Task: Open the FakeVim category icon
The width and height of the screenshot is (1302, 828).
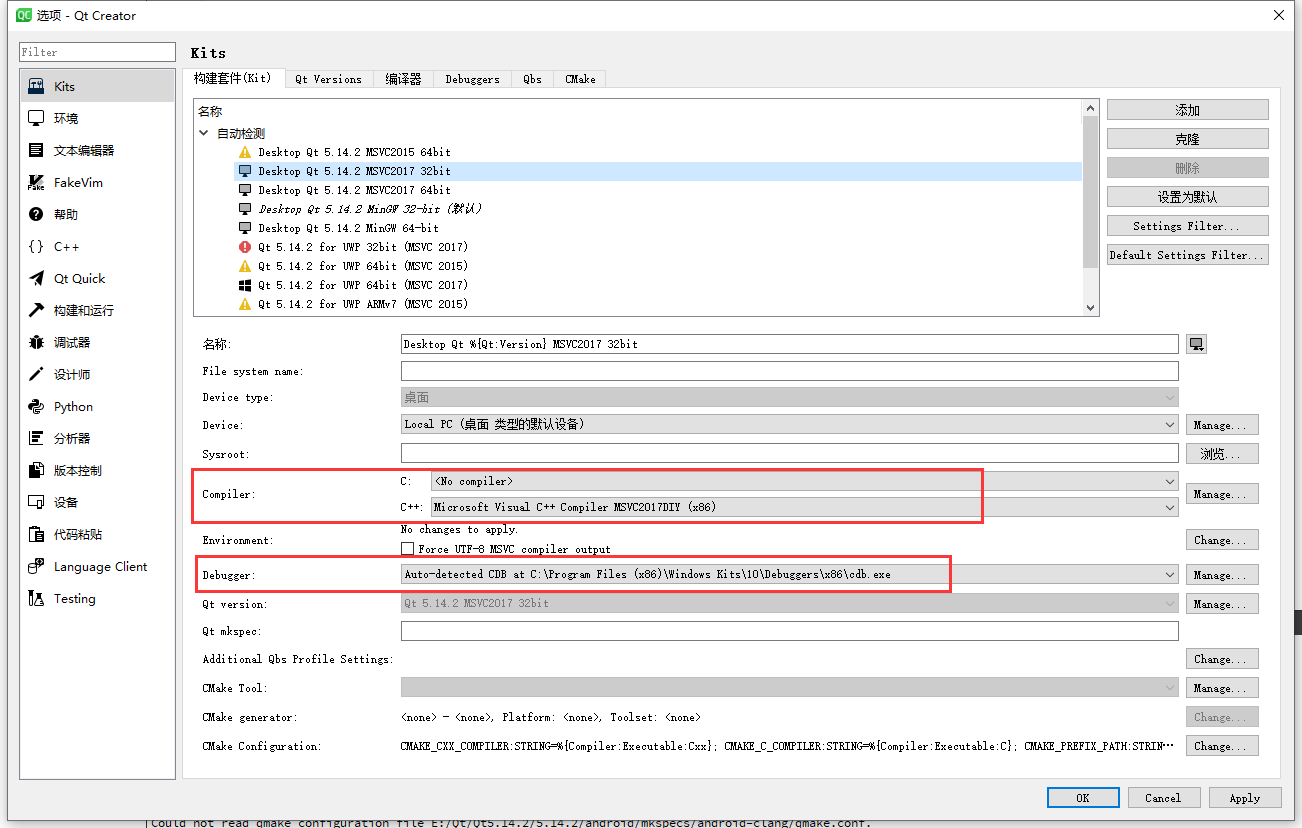Action: pos(36,182)
